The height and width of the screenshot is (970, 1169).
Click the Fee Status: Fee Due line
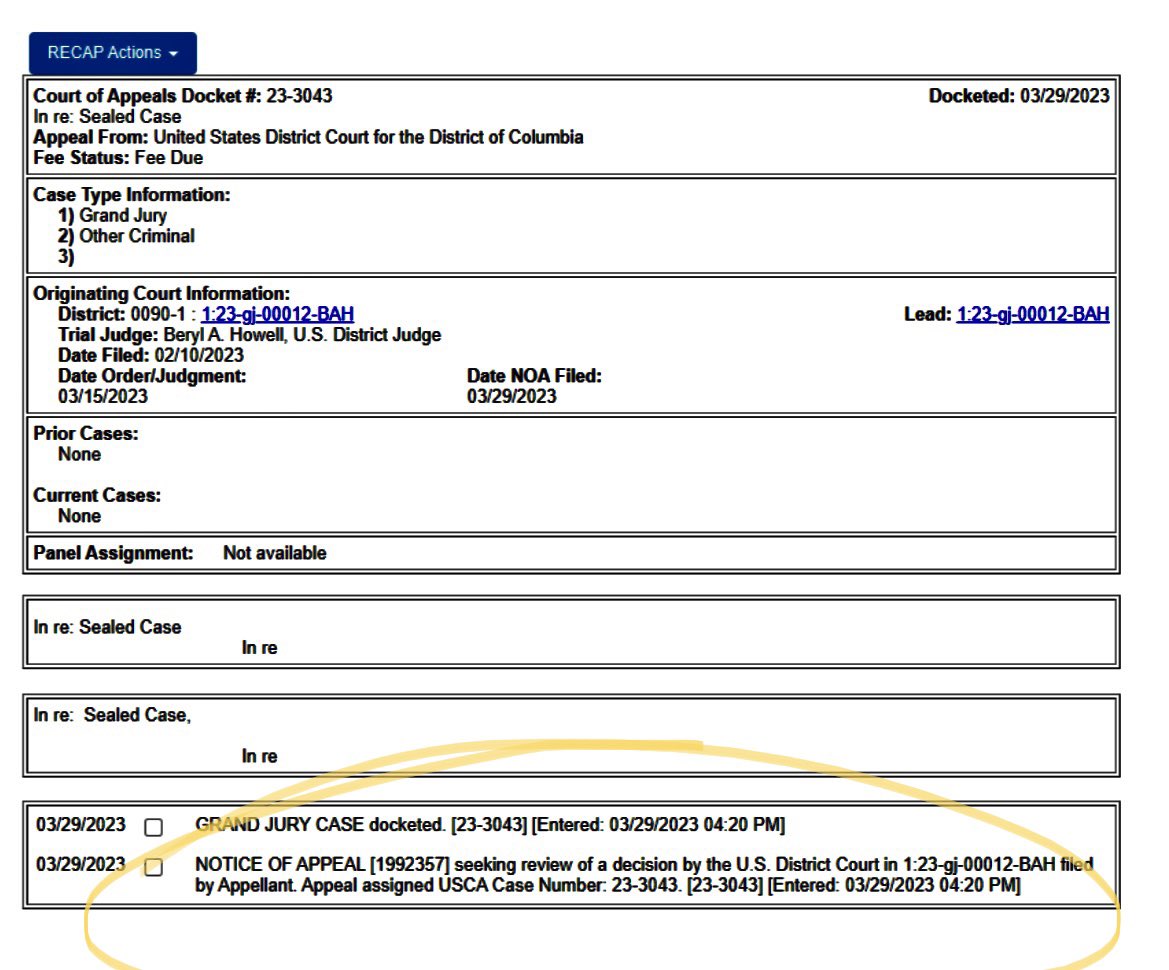tap(118, 158)
